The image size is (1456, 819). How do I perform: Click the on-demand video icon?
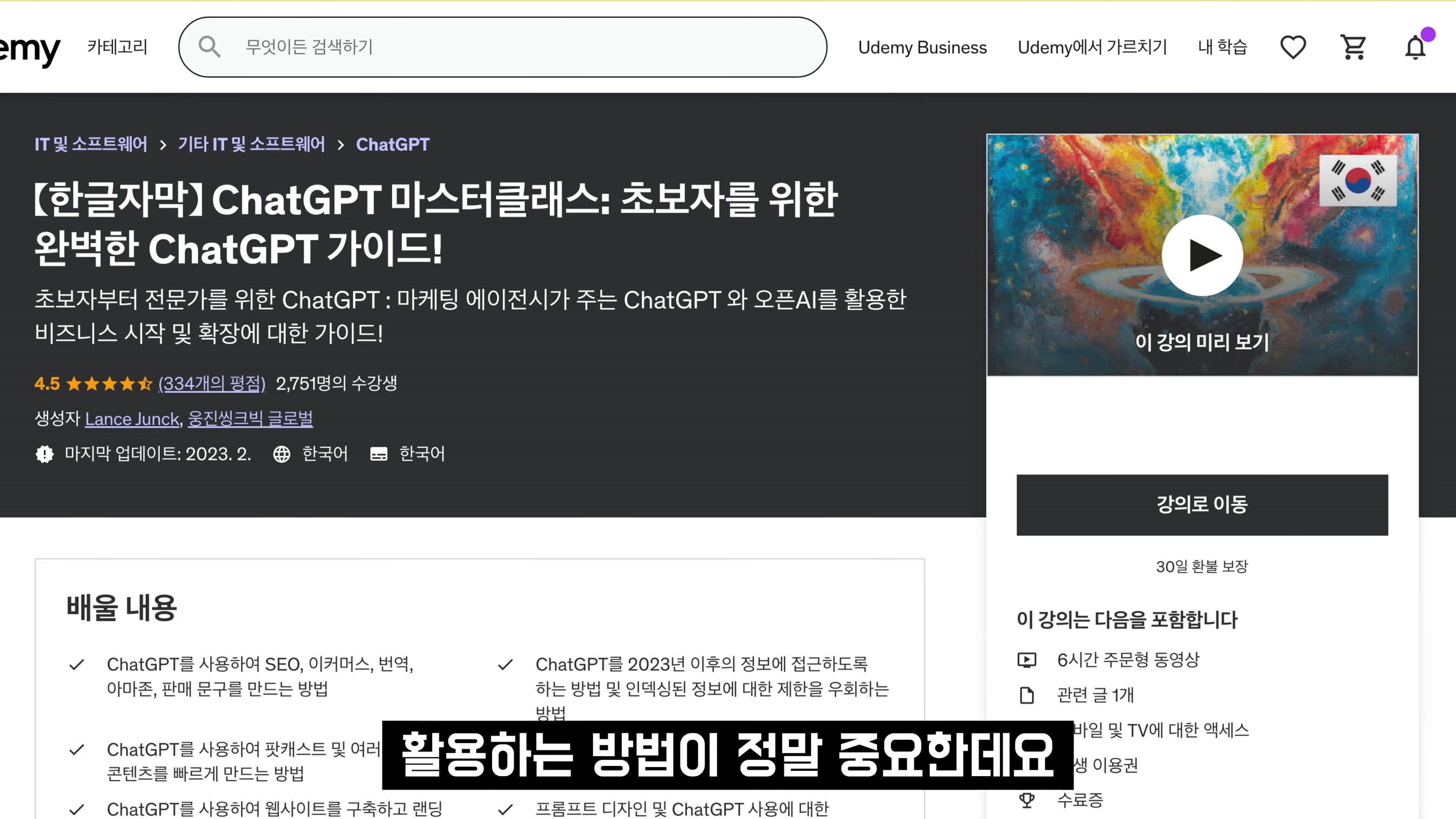pyautogui.click(x=1026, y=660)
